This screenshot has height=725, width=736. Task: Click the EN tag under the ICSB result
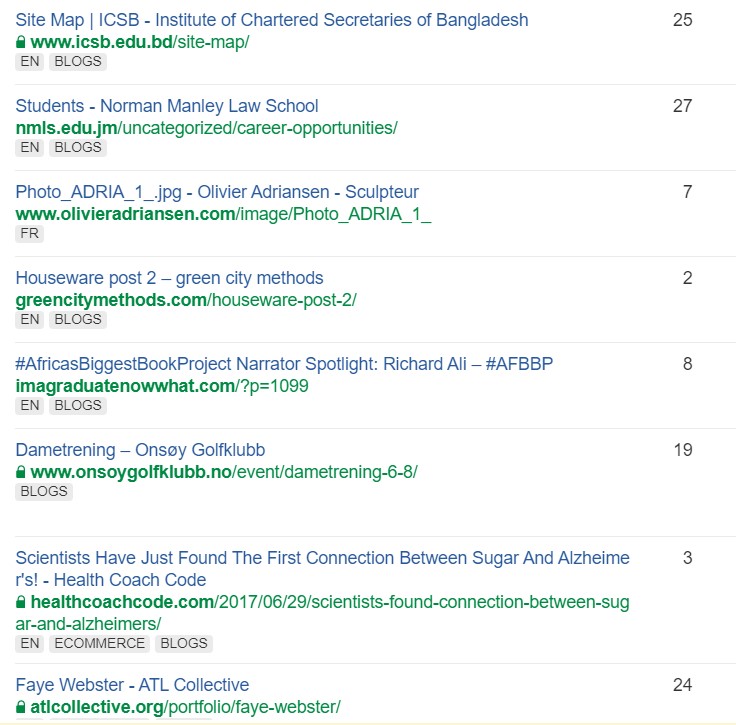(30, 61)
